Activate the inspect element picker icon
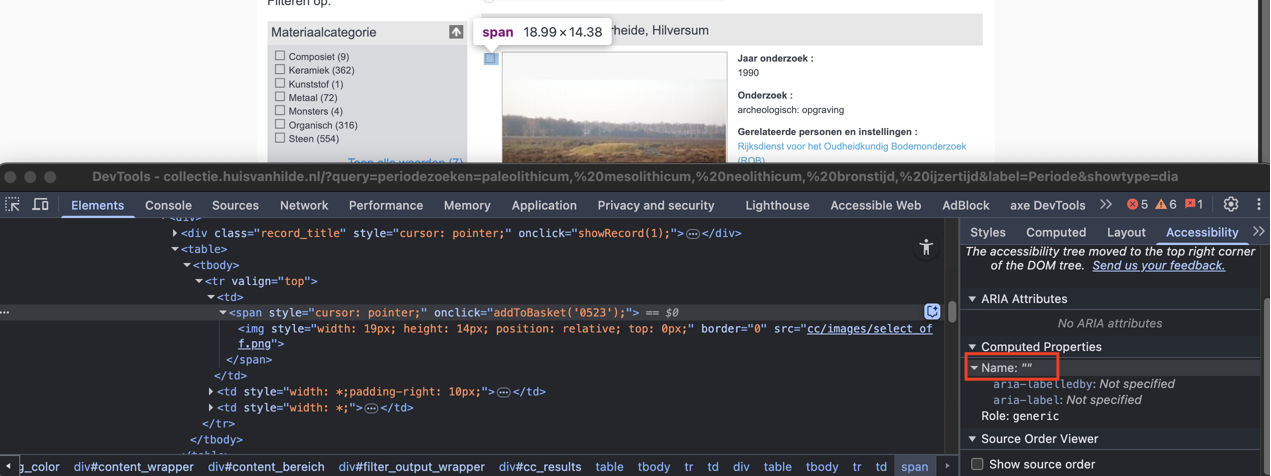Screen dimensions: 1271x476 click(x=13, y=205)
